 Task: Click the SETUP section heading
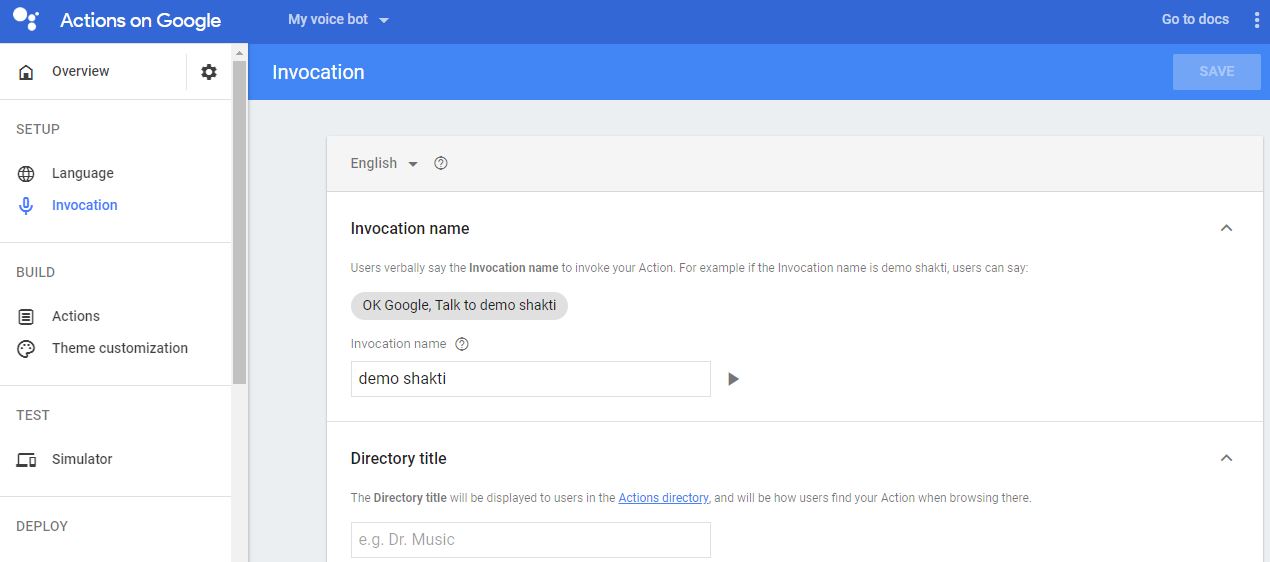click(38, 130)
